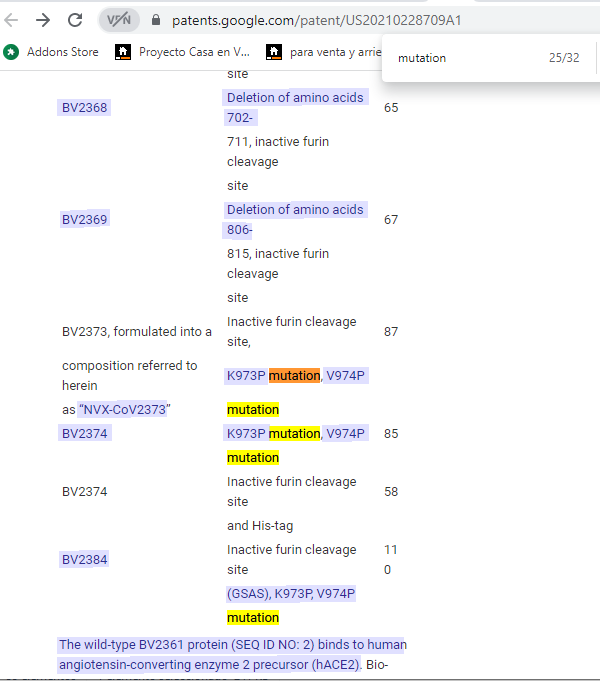This screenshot has height=681, width=600.
Task: Click the '(GSAS), K973P, V974P' text
Action: tap(291, 593)
